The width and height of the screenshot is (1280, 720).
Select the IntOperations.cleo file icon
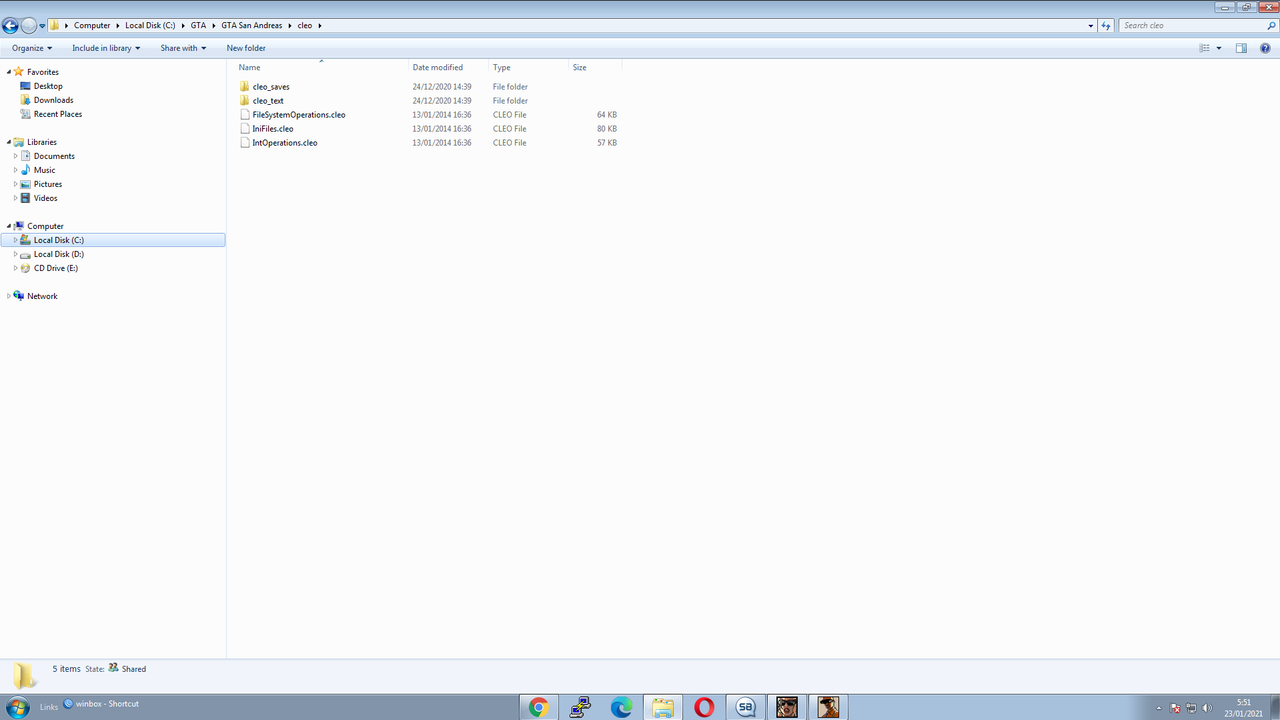click(x=245, y=143)
